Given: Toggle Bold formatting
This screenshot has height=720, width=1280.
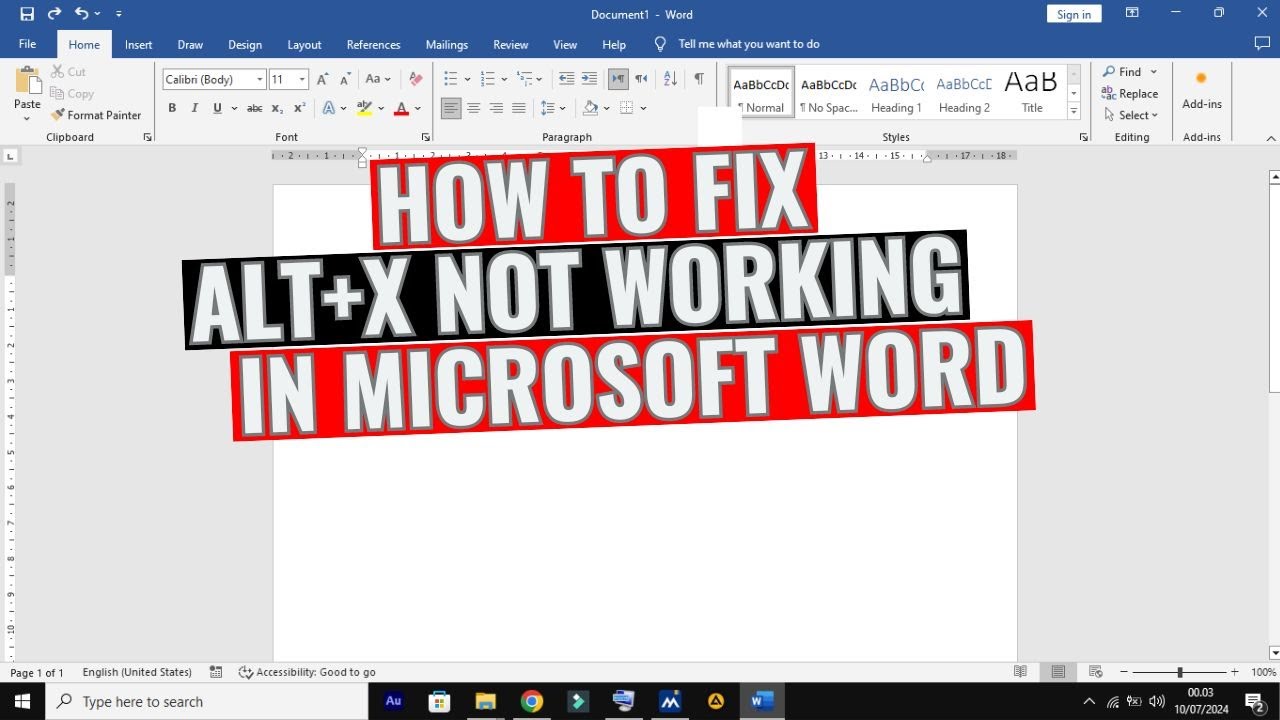Looking at the screenshot, I should (x=172, y=108).
